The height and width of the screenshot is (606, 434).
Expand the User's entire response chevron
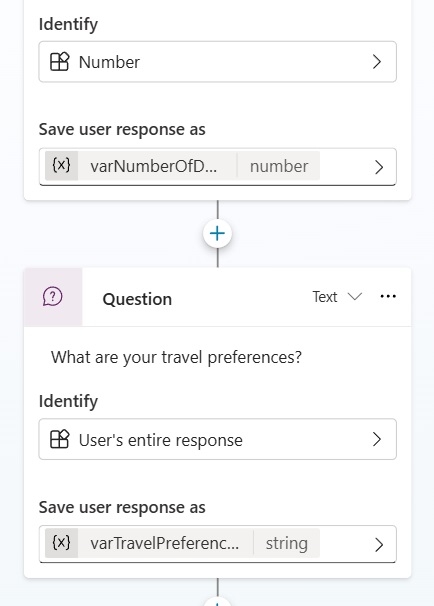tap(377, 439)
